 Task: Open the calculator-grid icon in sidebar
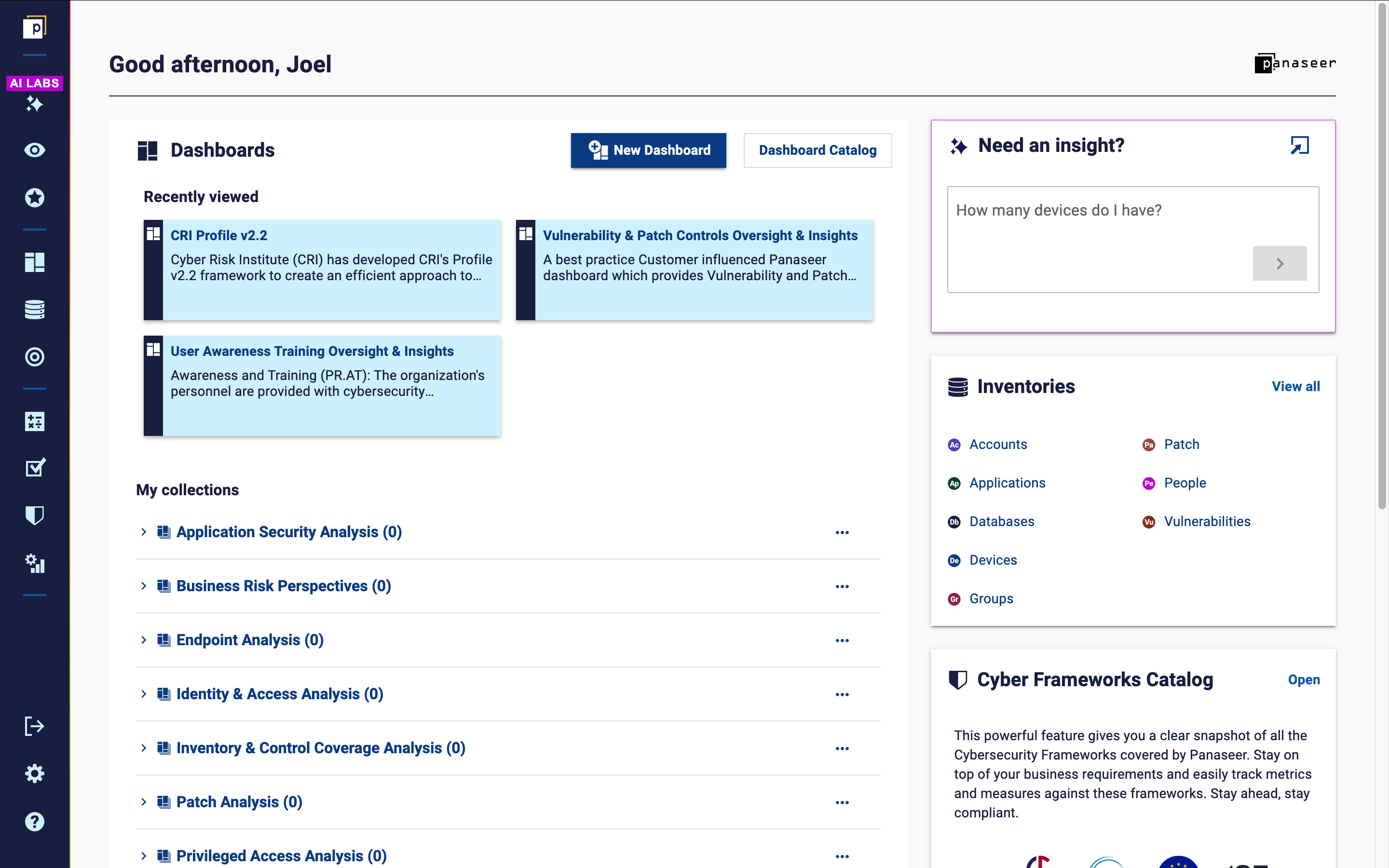[34, 422]
